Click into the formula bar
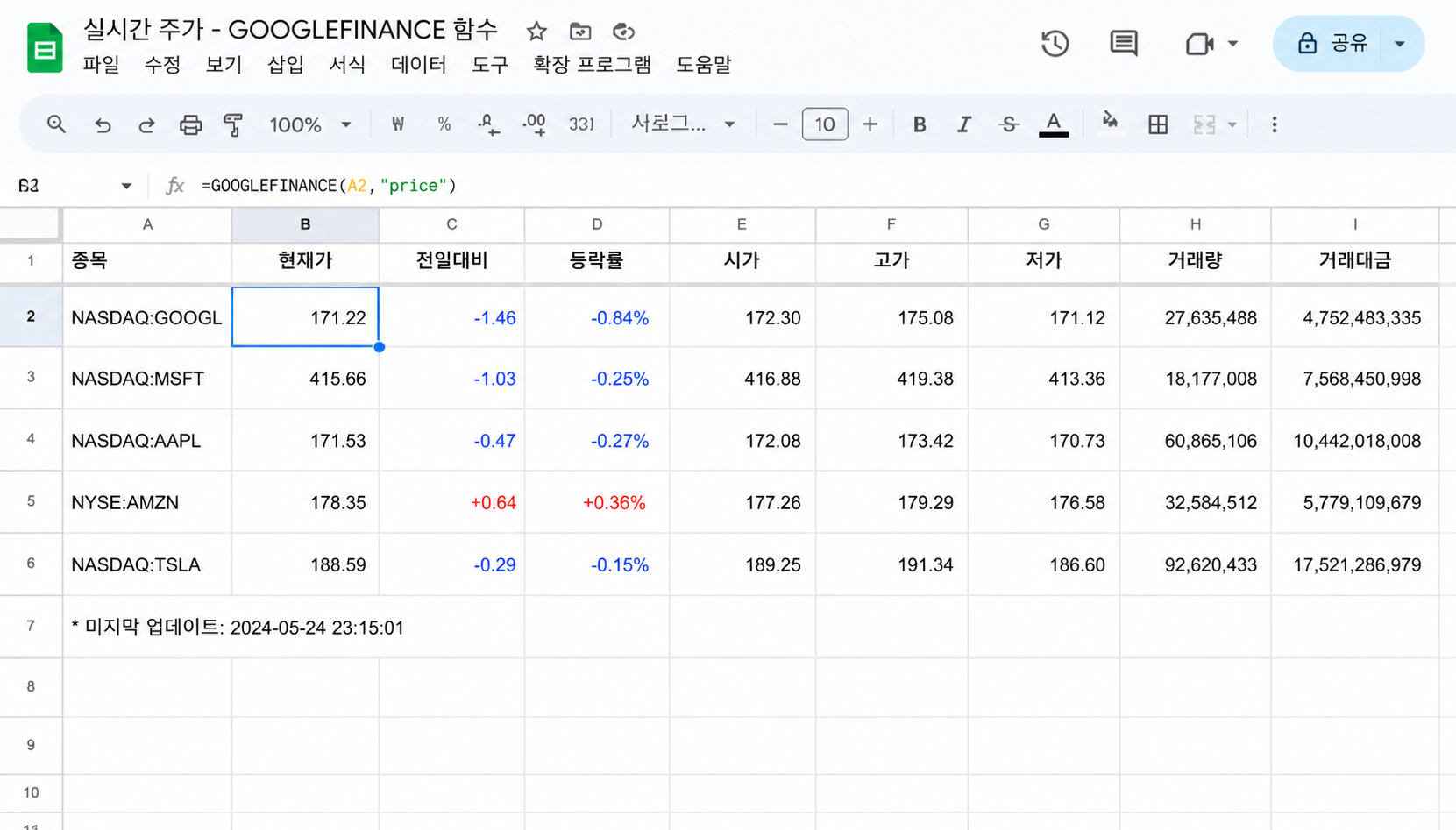The width and height of the screenshot is (1456, 830). click(x=824, y=186)
